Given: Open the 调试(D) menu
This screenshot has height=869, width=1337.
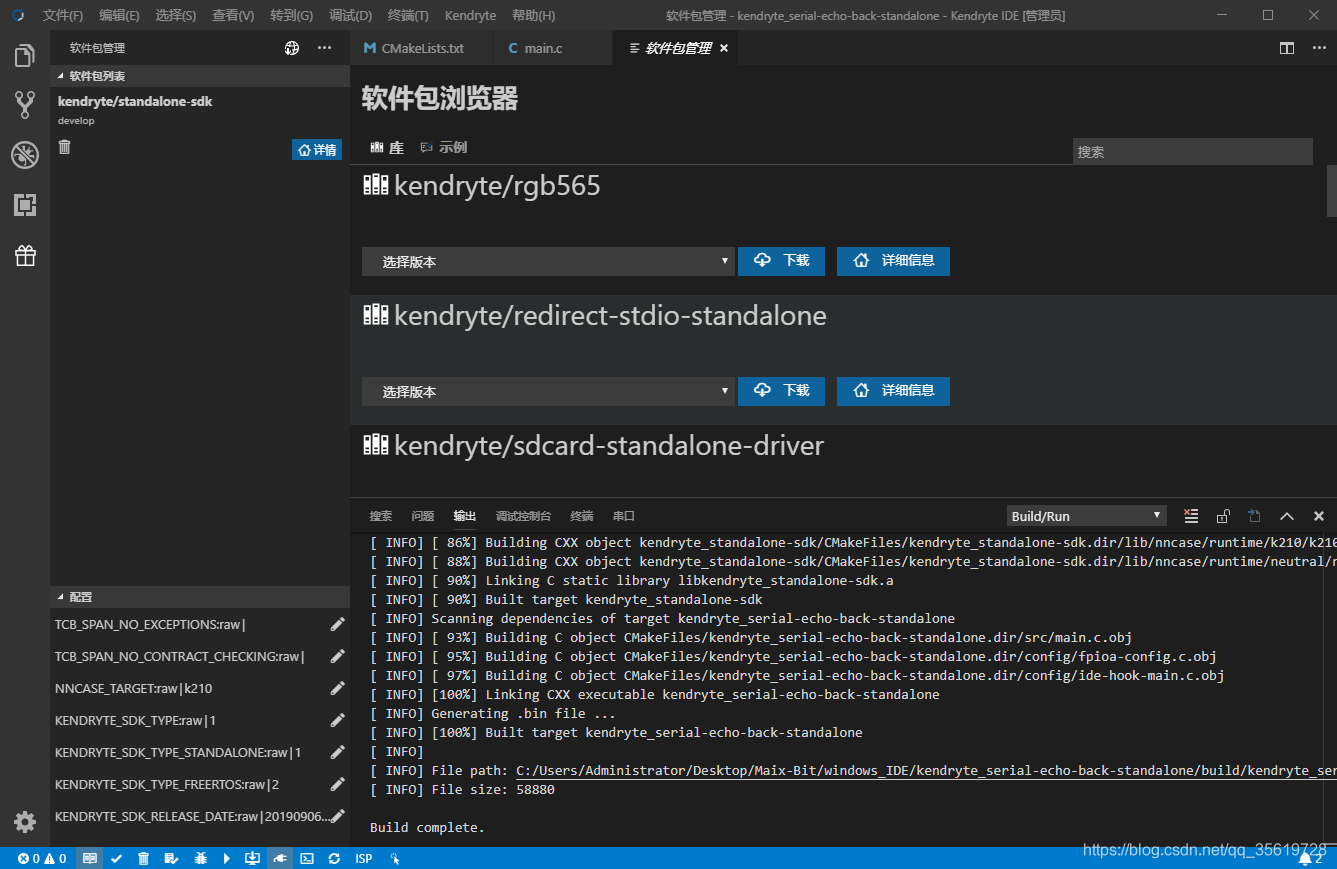Looking at the screenshot, I should (x=350, y=16).
